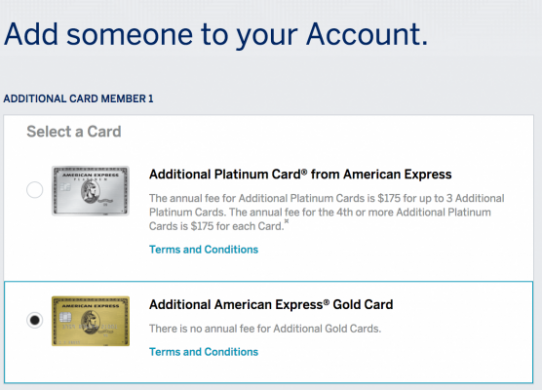Click the chip on the Gold card
The image size is (542, 390).
65,317
